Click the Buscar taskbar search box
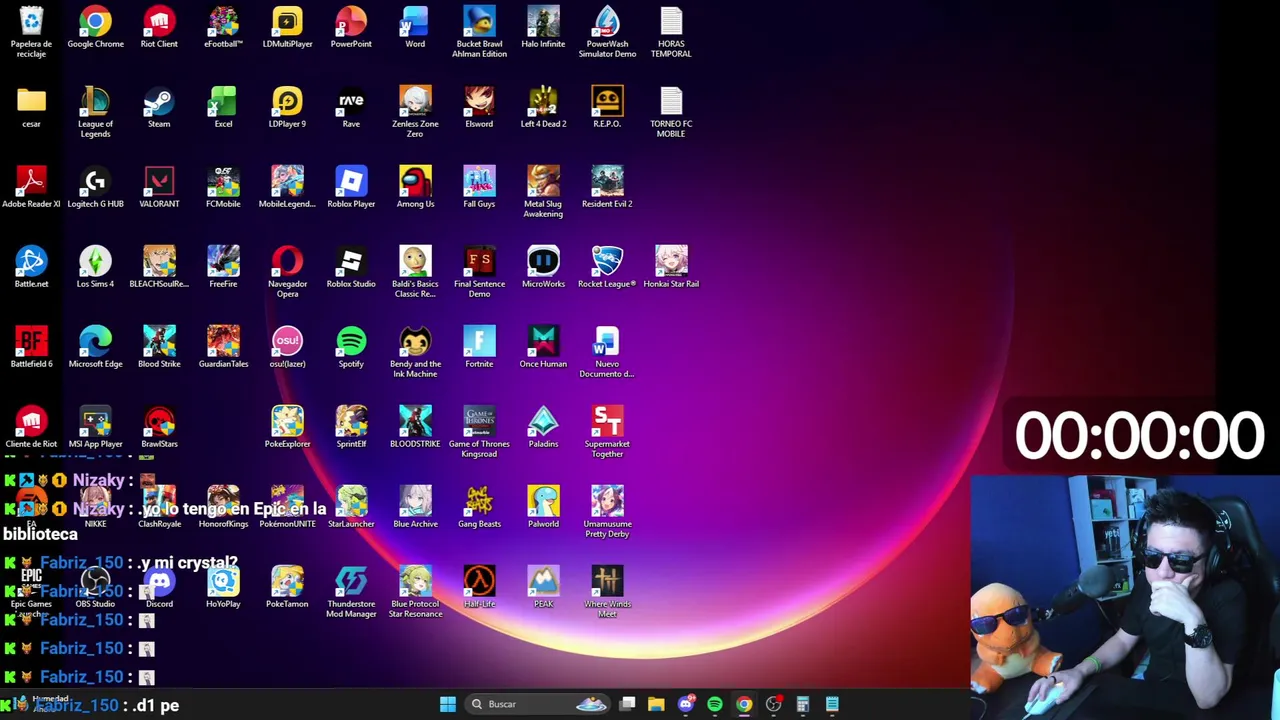Viewport: 1280px width, 720px height. (538, 704)
